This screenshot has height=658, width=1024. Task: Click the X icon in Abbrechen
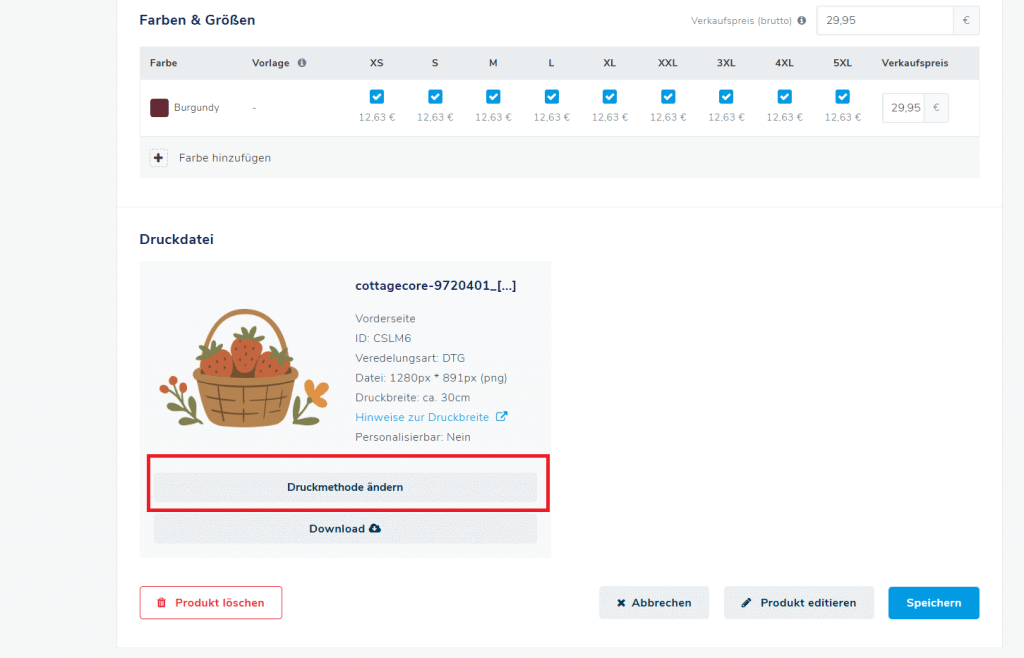click(x=621, y=603)
